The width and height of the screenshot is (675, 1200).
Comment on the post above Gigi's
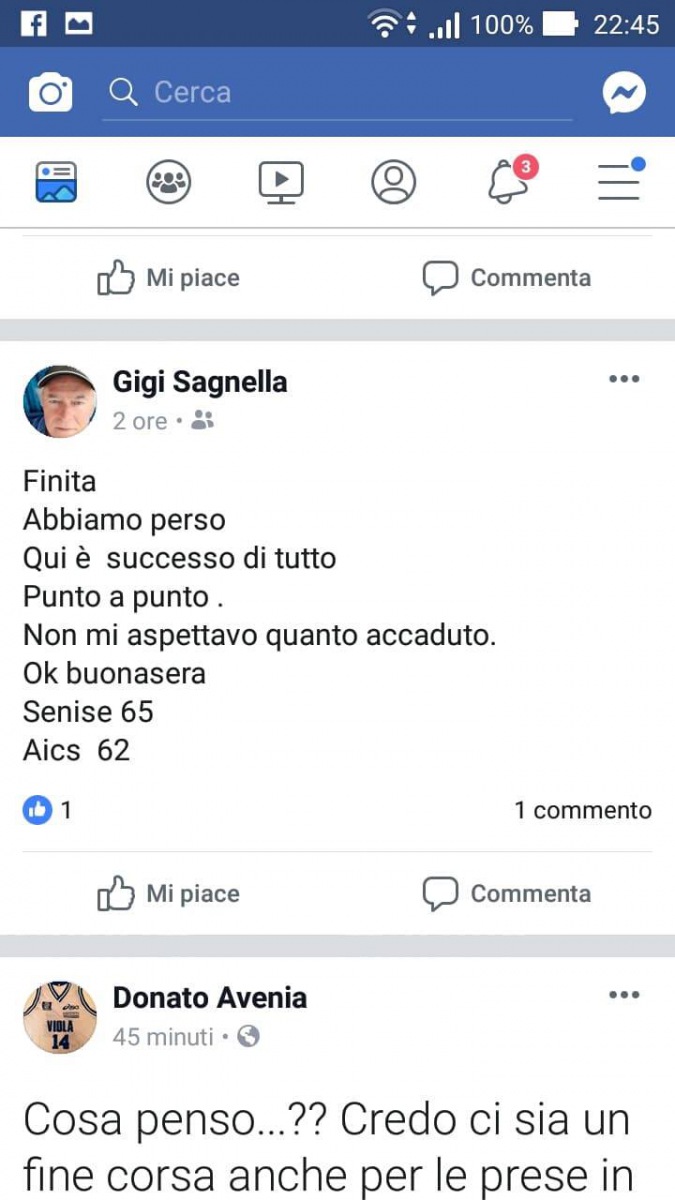click(507, 278)
